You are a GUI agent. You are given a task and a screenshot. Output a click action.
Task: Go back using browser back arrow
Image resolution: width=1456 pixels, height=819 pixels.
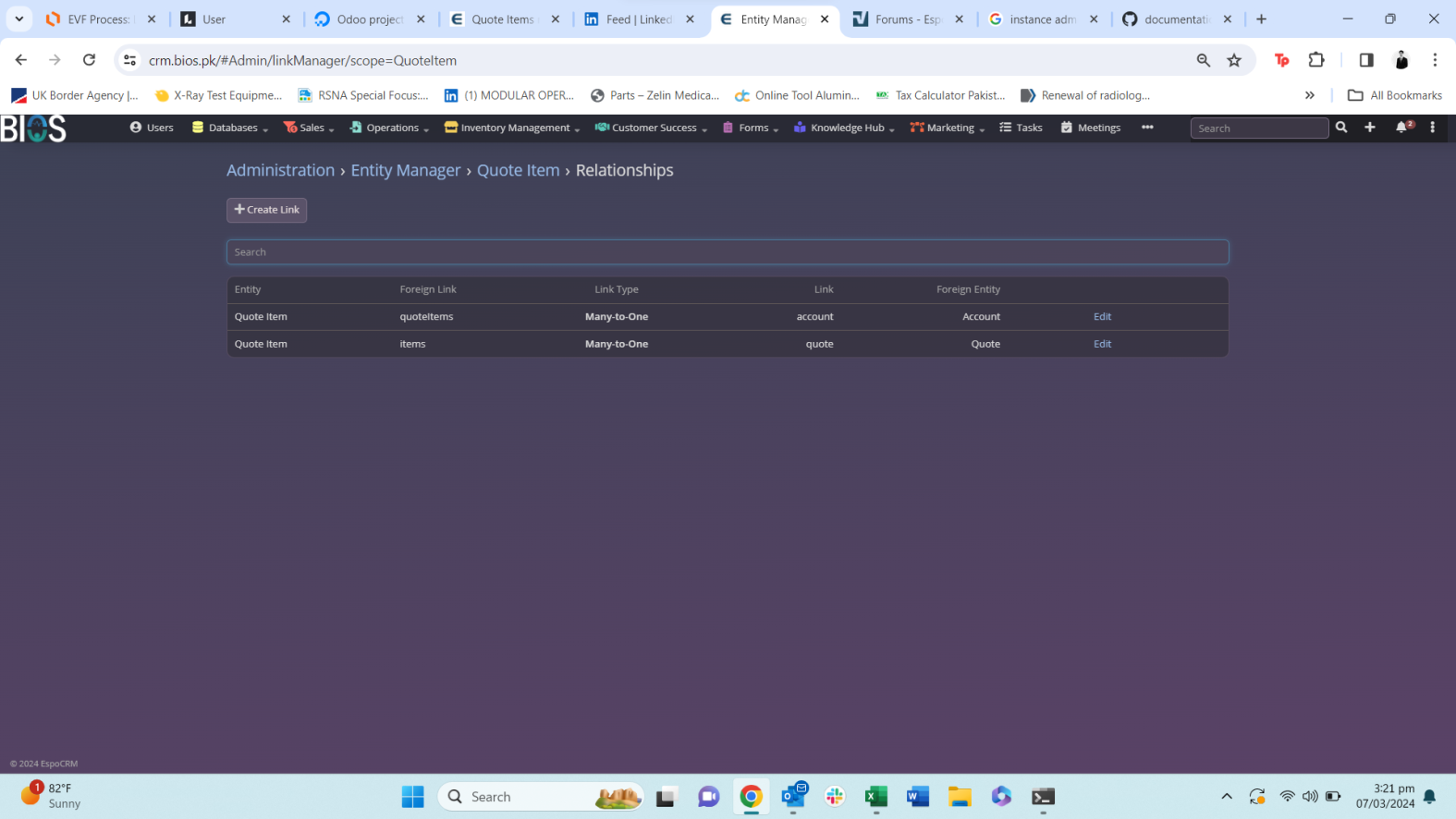pos(21,60)
